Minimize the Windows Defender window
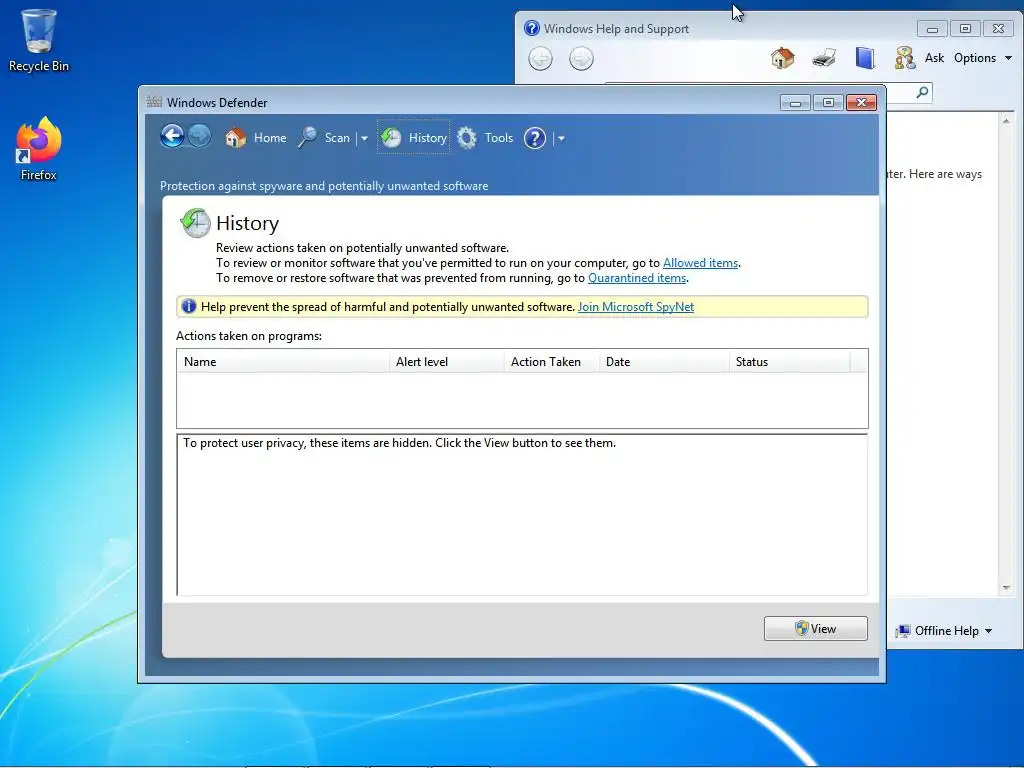The image size is (1024, 768). pyautogui.click(x=795, y=103)
